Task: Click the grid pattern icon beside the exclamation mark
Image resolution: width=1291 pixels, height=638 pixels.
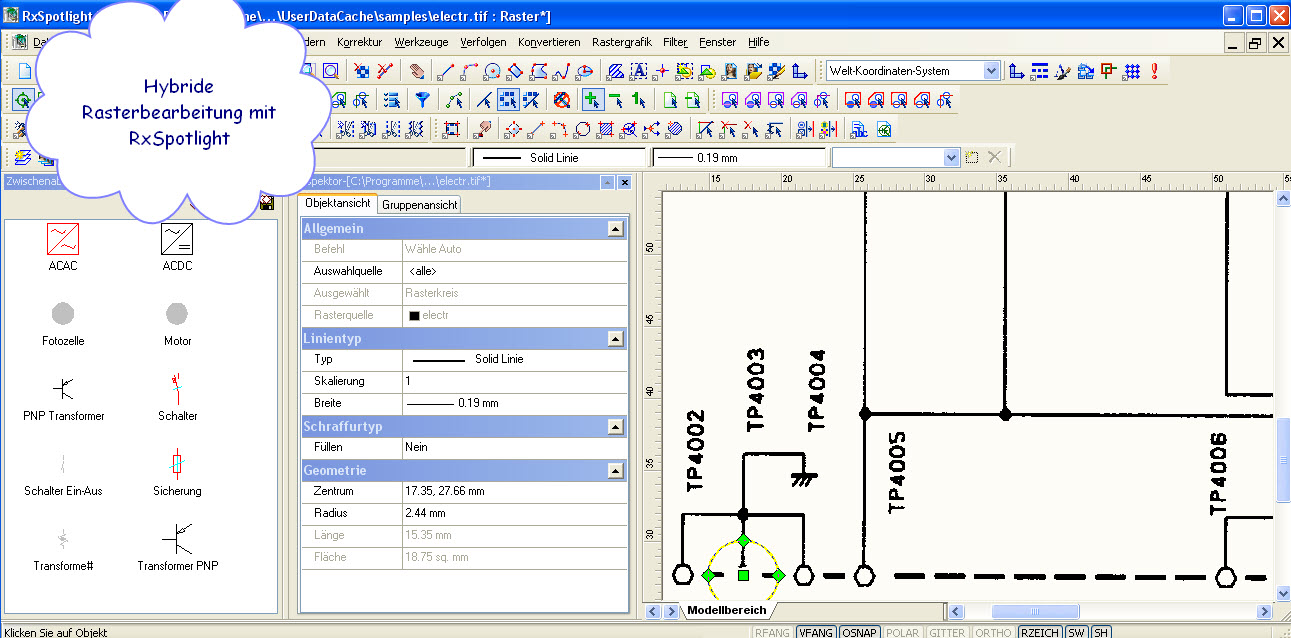Action: (x=1132, y=71)
